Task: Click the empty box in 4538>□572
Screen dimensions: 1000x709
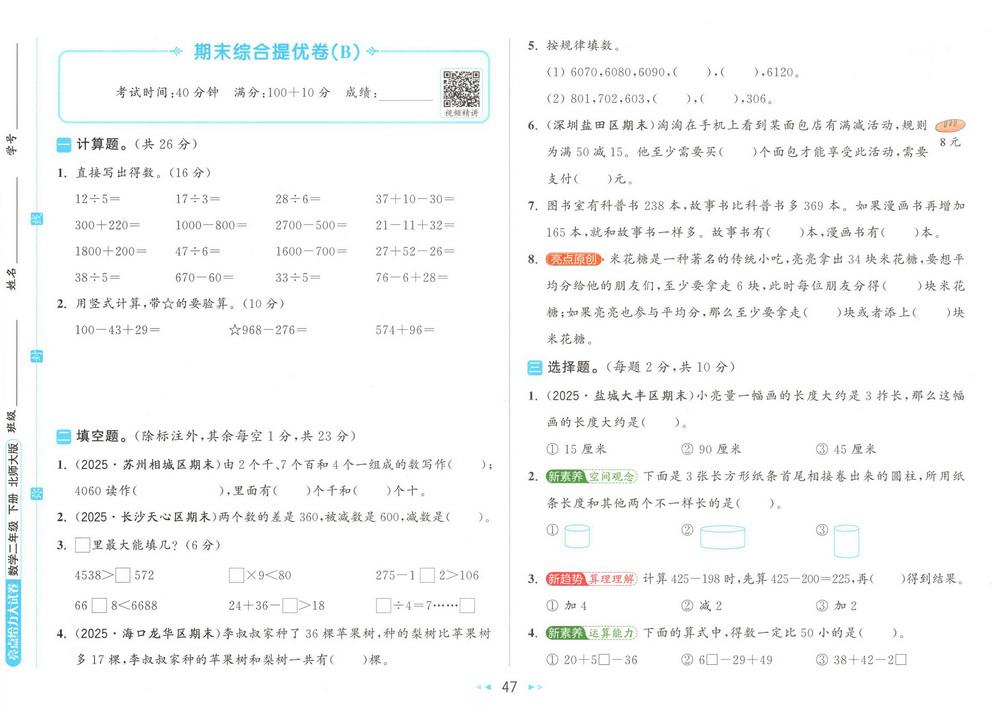Action: [123, 575]
